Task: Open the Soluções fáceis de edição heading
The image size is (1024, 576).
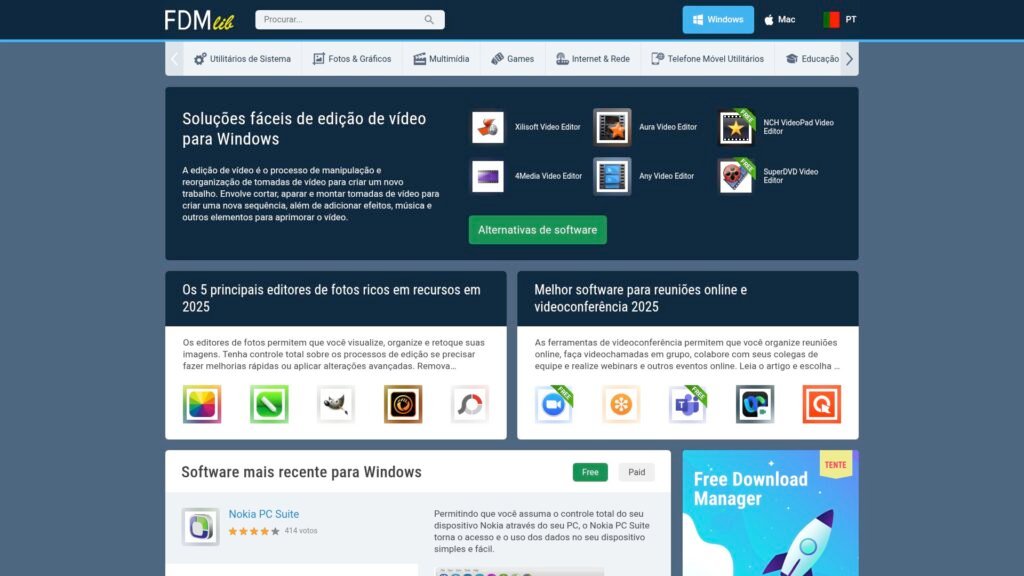Action: 304,129
